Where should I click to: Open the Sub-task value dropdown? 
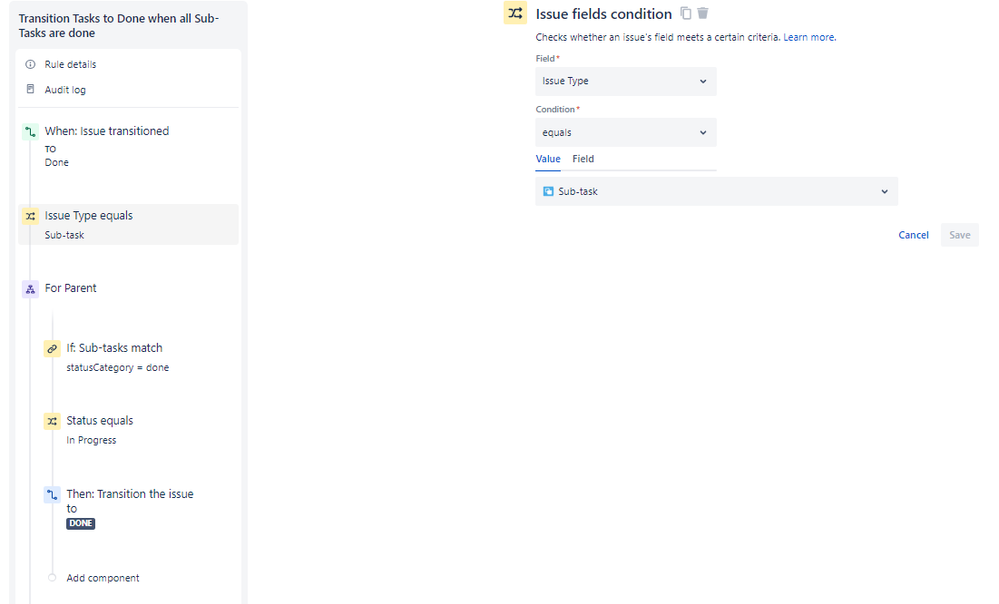tap(715, 191)
